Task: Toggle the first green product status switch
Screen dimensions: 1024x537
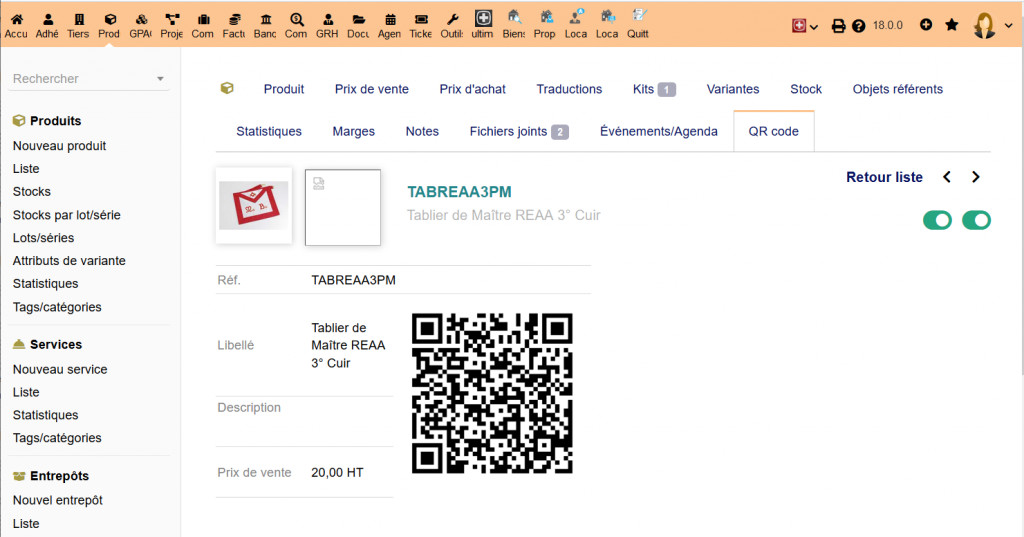Action: click(x=937, y=220)
